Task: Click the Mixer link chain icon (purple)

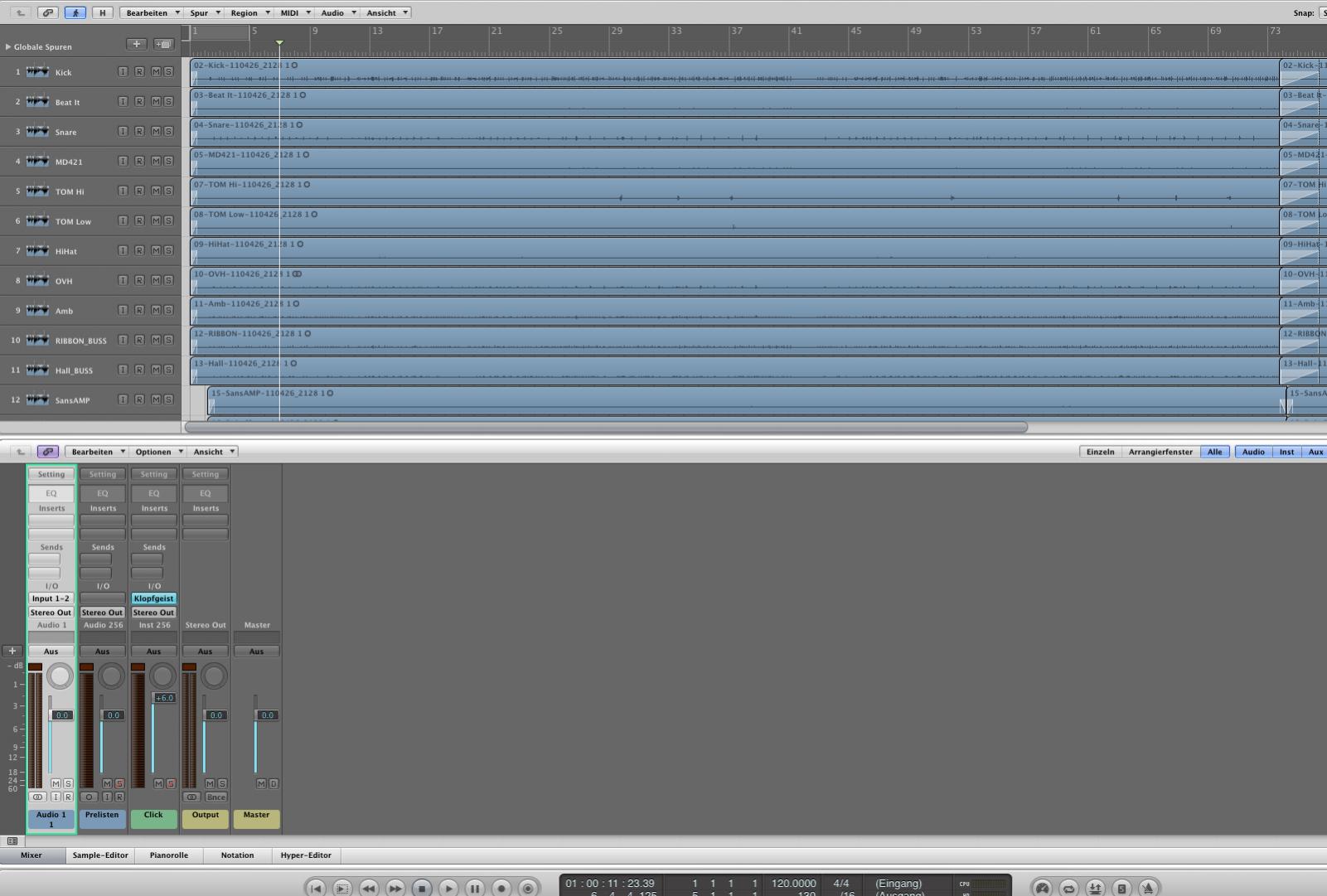Action: pos(48,452)
